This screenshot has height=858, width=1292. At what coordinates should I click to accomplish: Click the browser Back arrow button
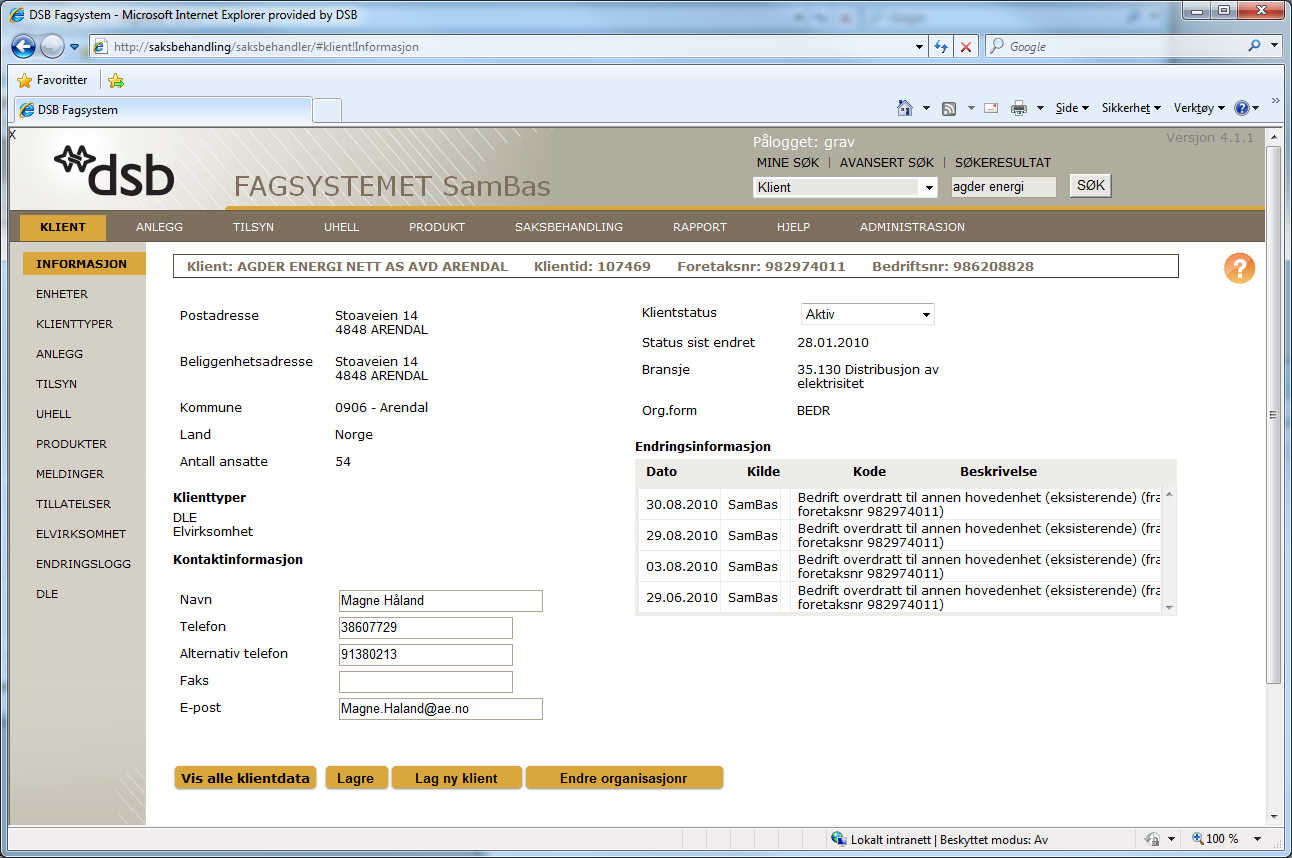coord(24,46)
